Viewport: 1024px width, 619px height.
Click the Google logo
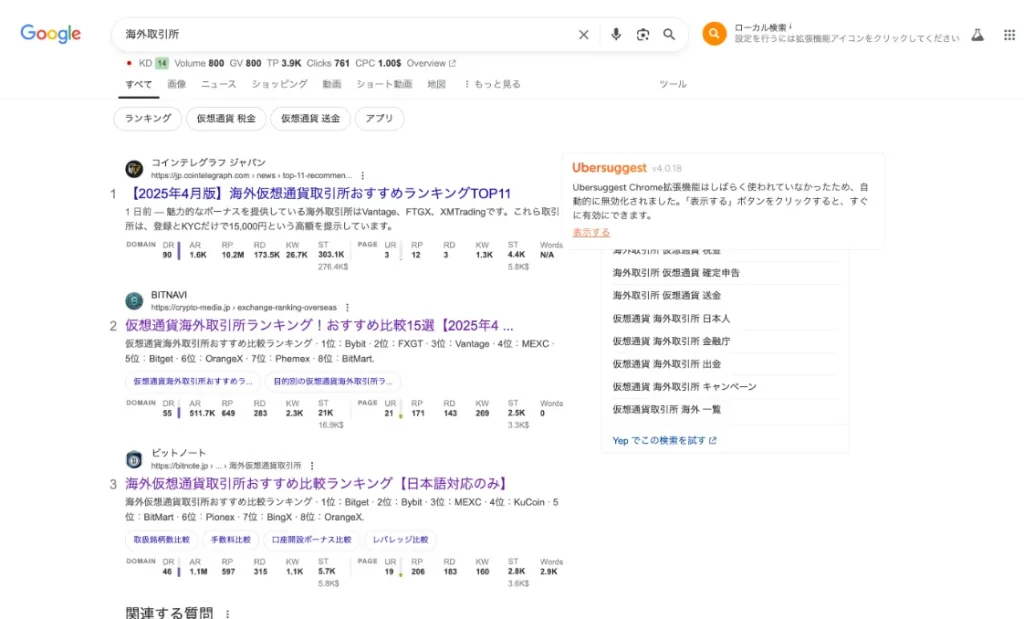click(50, 33)
